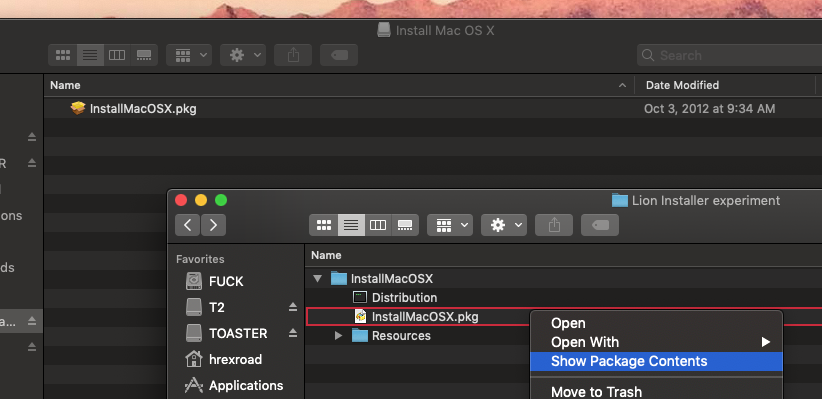Eject the T2 drive

pos(293,307)
